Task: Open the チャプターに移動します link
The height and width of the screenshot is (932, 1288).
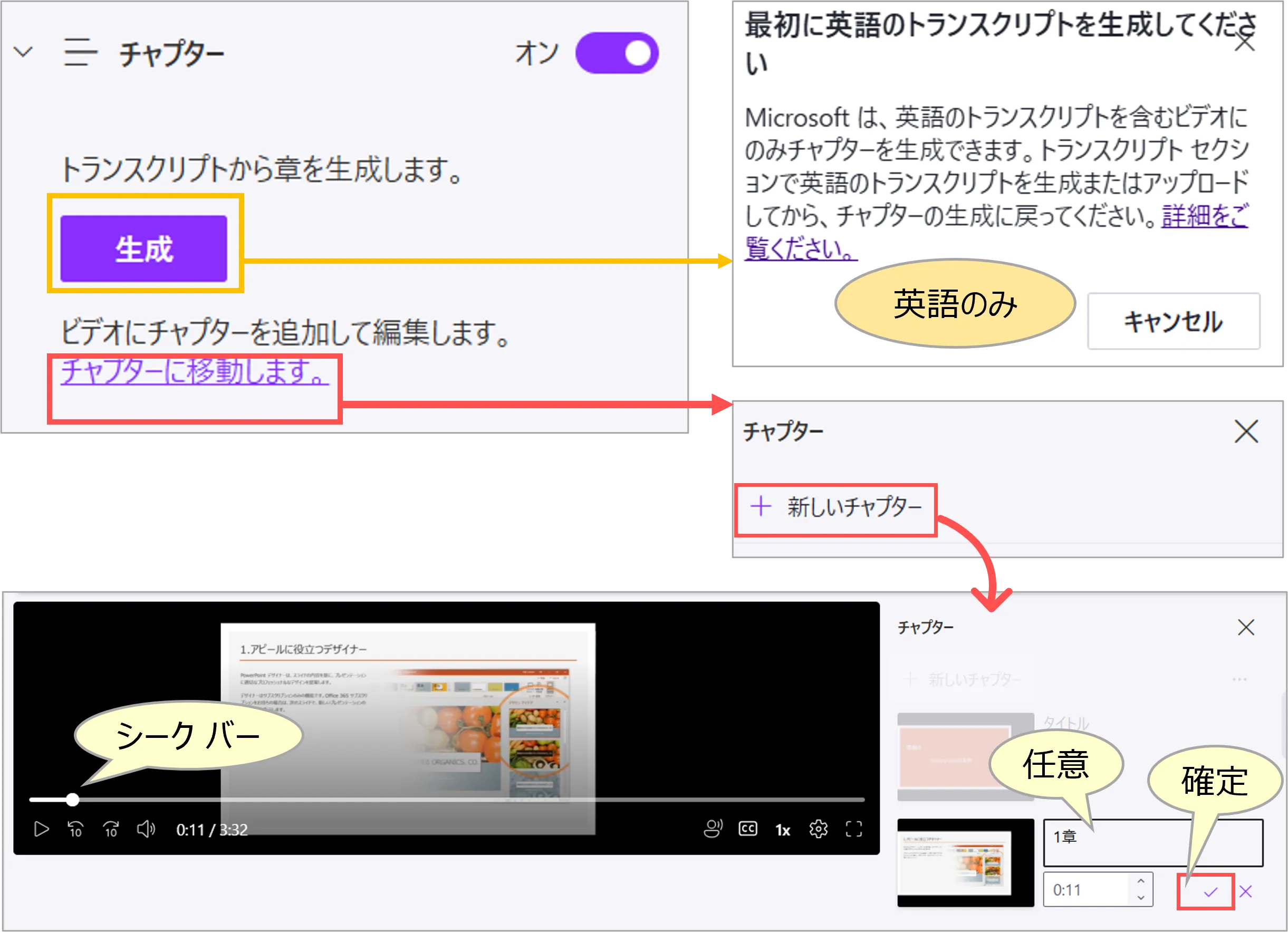Action: pyautogui.click(x=195, y=371)
